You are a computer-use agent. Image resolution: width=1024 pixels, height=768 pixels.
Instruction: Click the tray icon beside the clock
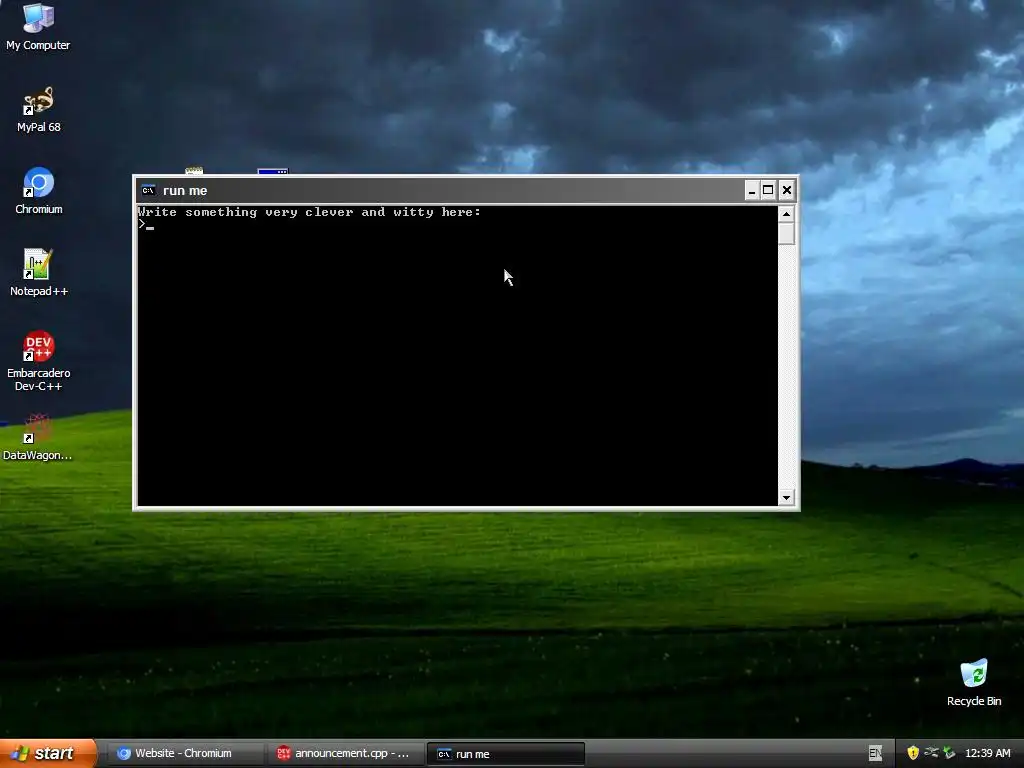pyautogui.click(x=950, y=753)
